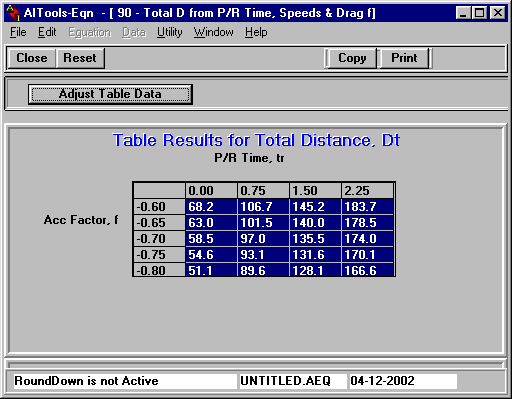Image resolution: width=512 pixels, height=399 pixels.
Task: Click table cell 140.0
Action: click(x=315, y=223)
